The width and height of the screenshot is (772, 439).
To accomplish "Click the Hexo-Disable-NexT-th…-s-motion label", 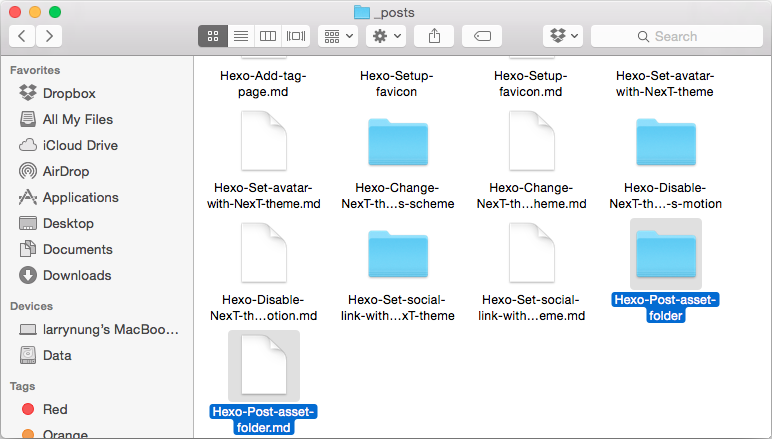I will (666, 195).
